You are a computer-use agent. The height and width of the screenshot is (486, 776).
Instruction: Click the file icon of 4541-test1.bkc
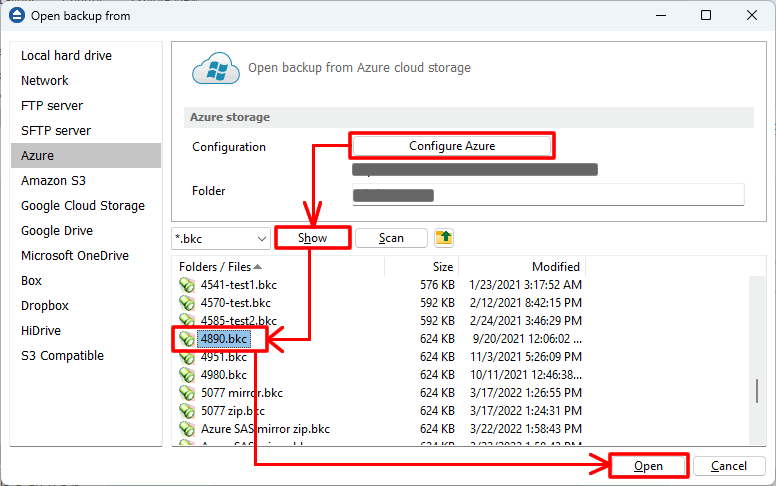(187, 285)
